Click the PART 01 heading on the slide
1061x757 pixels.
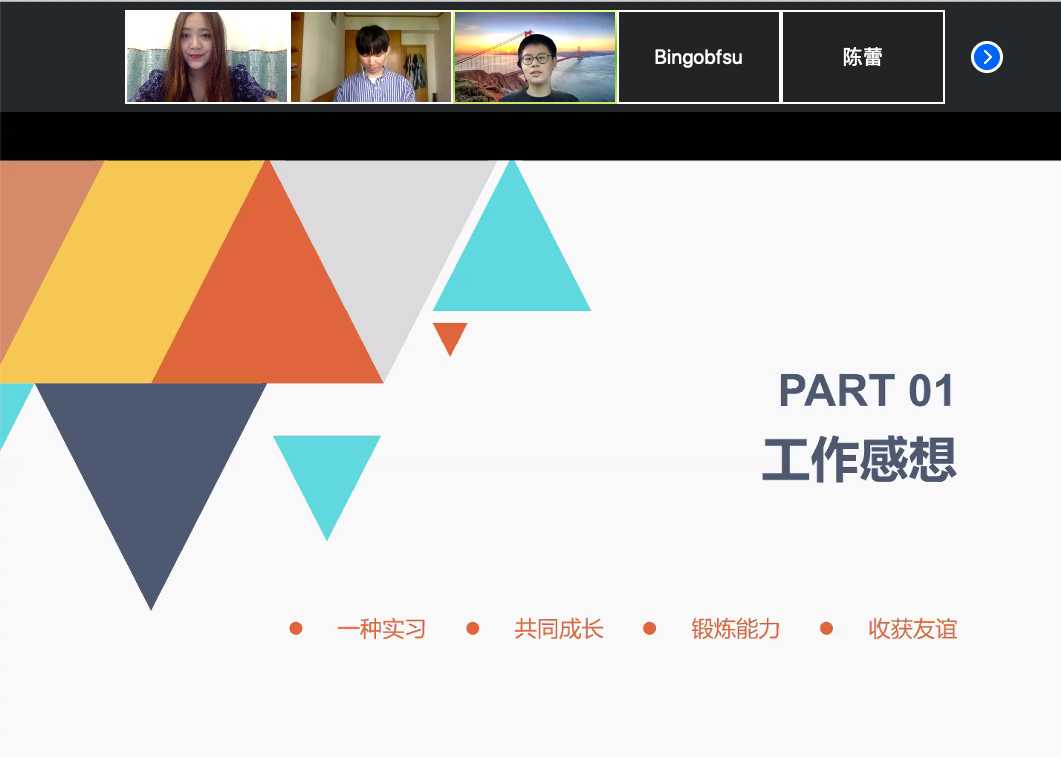pos(866,390)
